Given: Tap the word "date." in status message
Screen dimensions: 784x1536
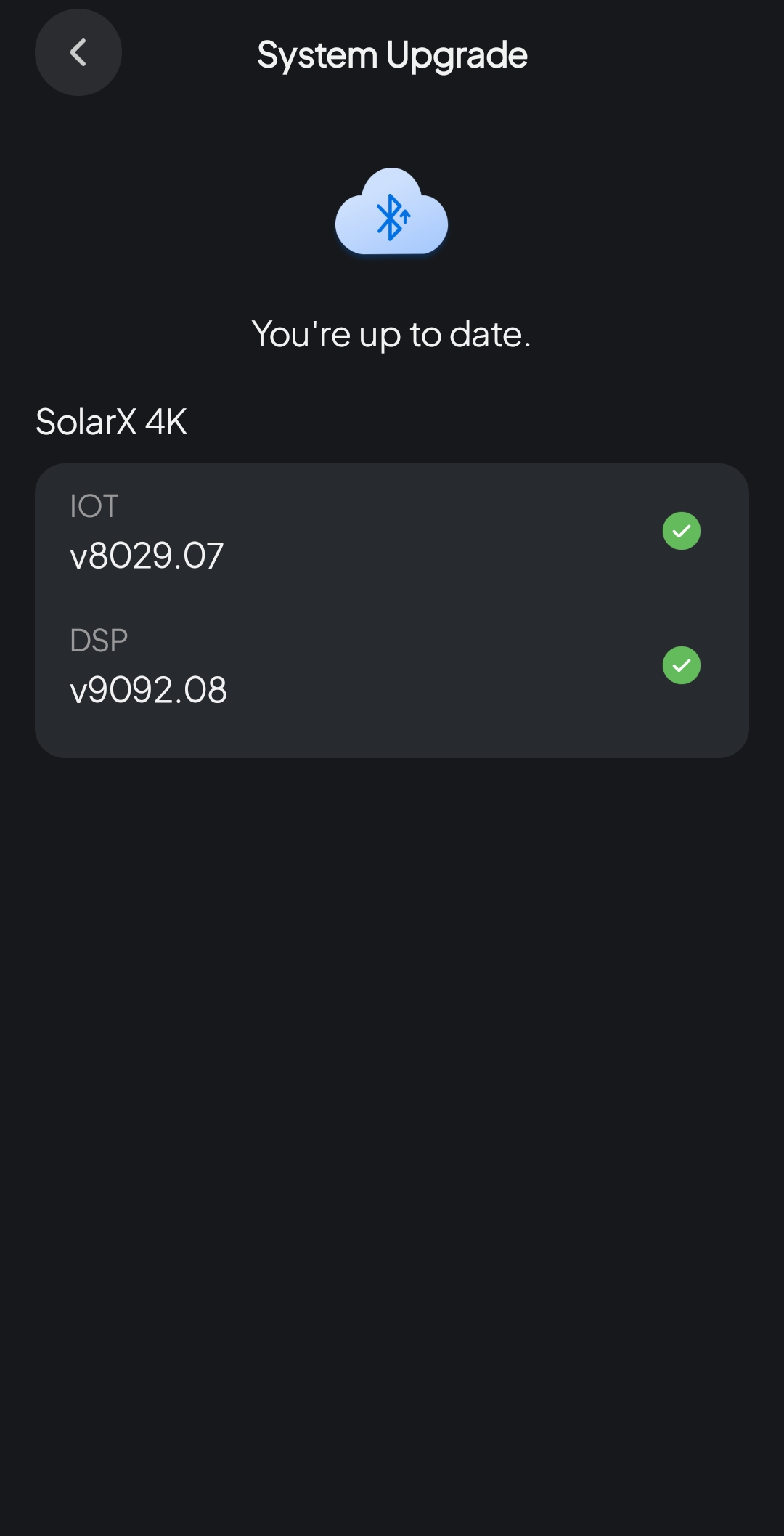Looking at the screenshot, I should click(x=490, y=335).
